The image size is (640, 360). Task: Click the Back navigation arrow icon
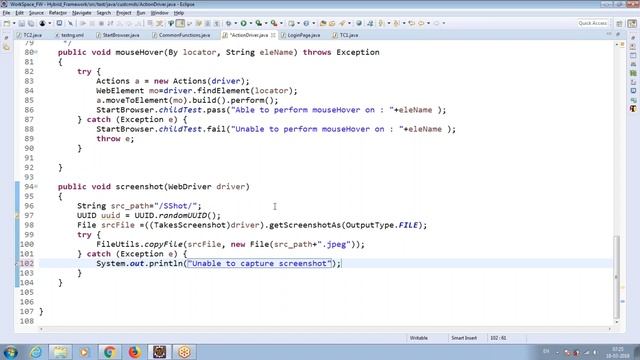[421, 23]
